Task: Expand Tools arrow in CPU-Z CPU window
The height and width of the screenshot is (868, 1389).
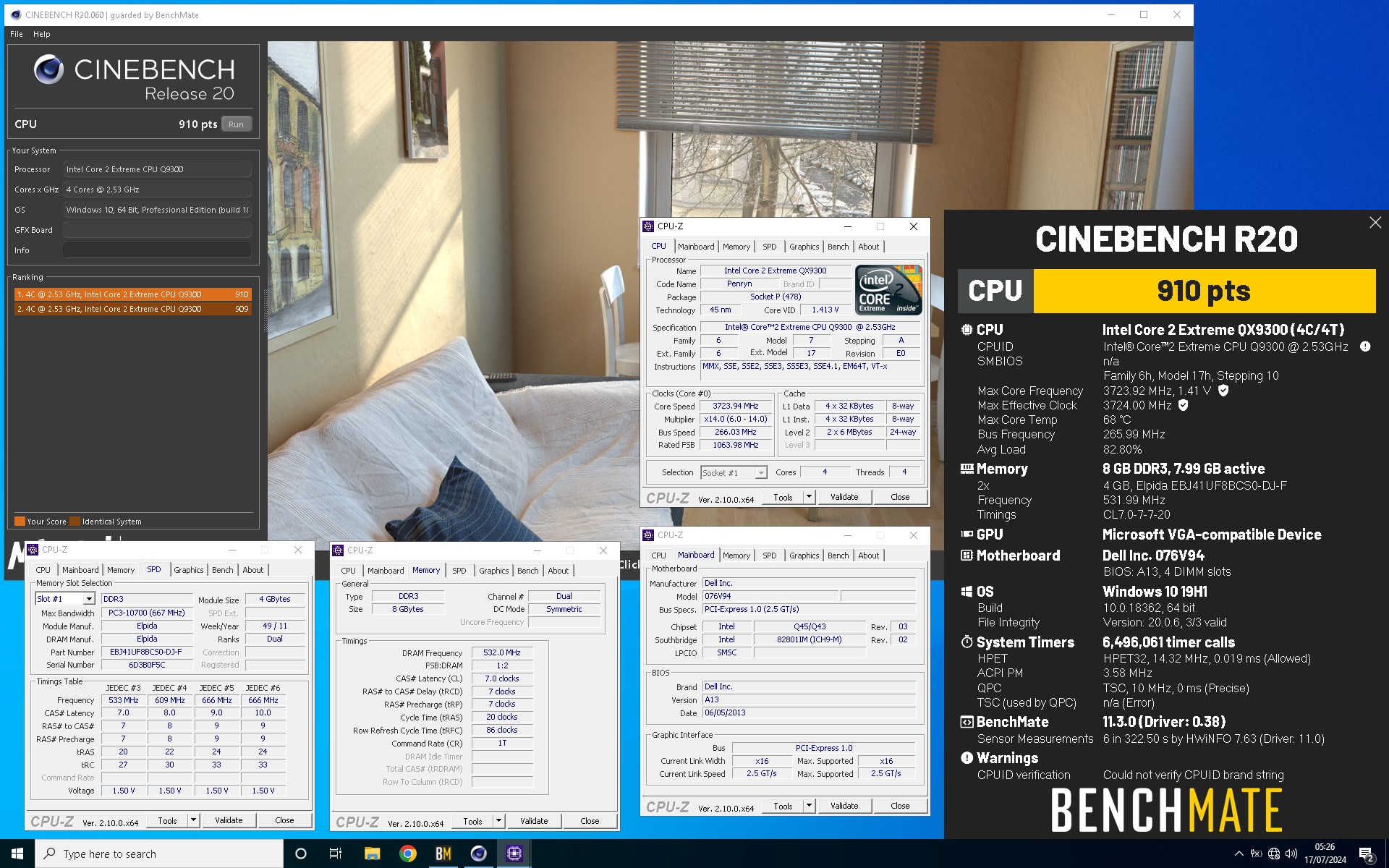Action: (x=810, y=497)
